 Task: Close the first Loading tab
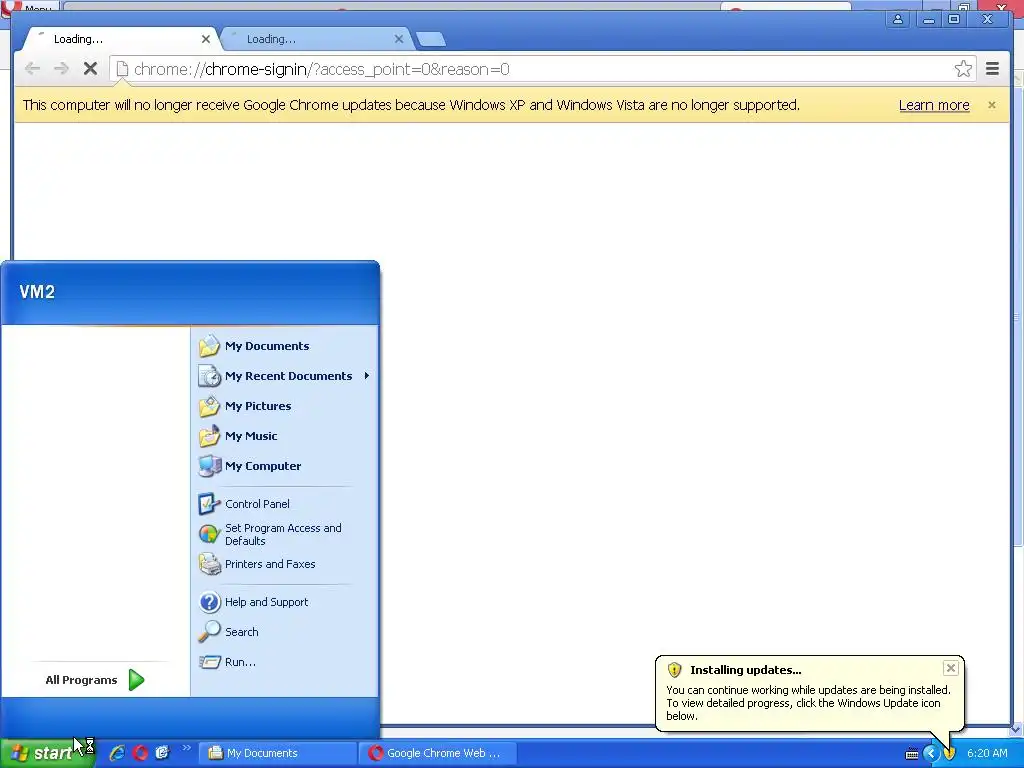click(206, 39)
